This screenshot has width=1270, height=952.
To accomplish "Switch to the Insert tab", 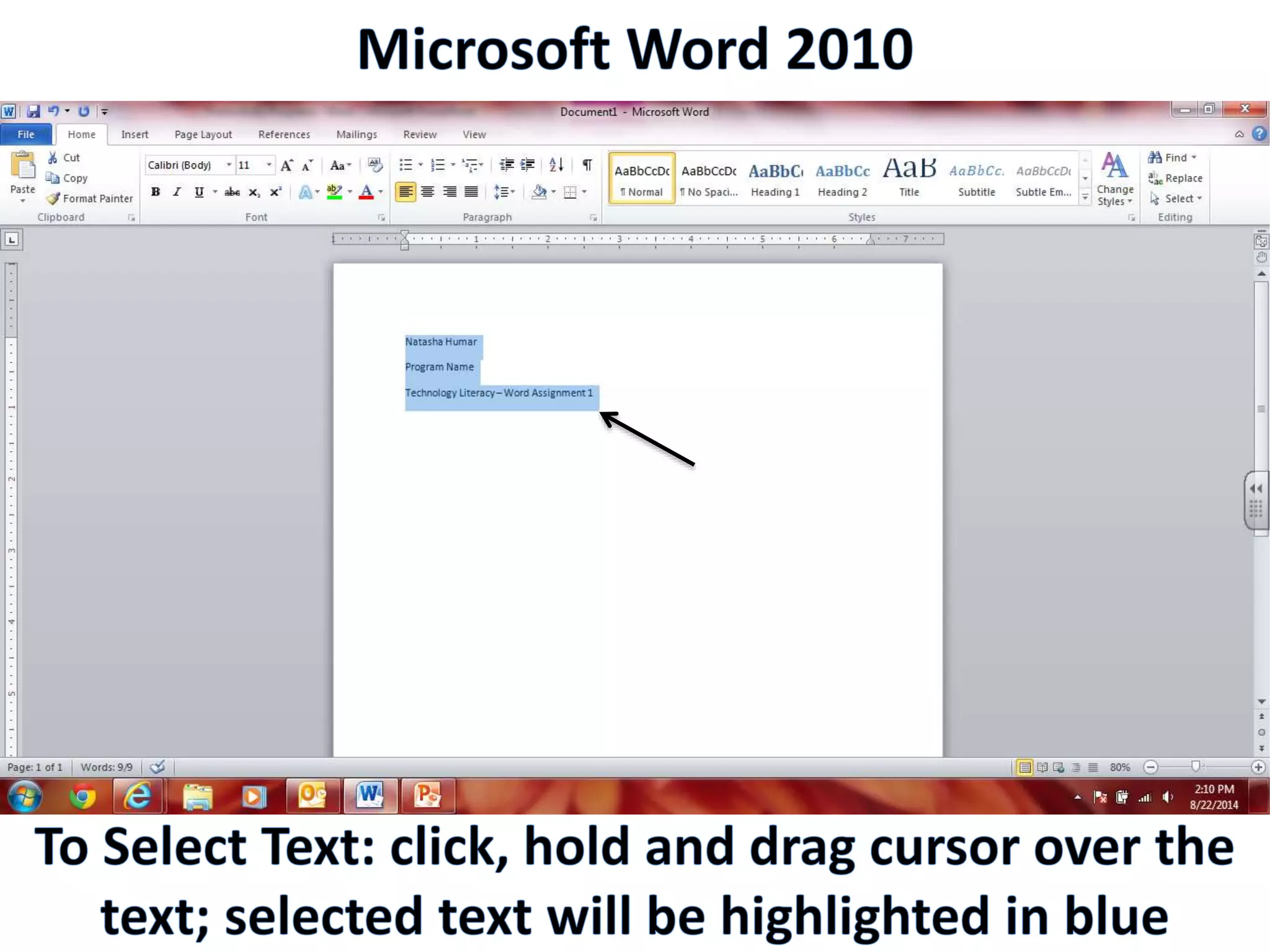I will click(x=135, y=134).
